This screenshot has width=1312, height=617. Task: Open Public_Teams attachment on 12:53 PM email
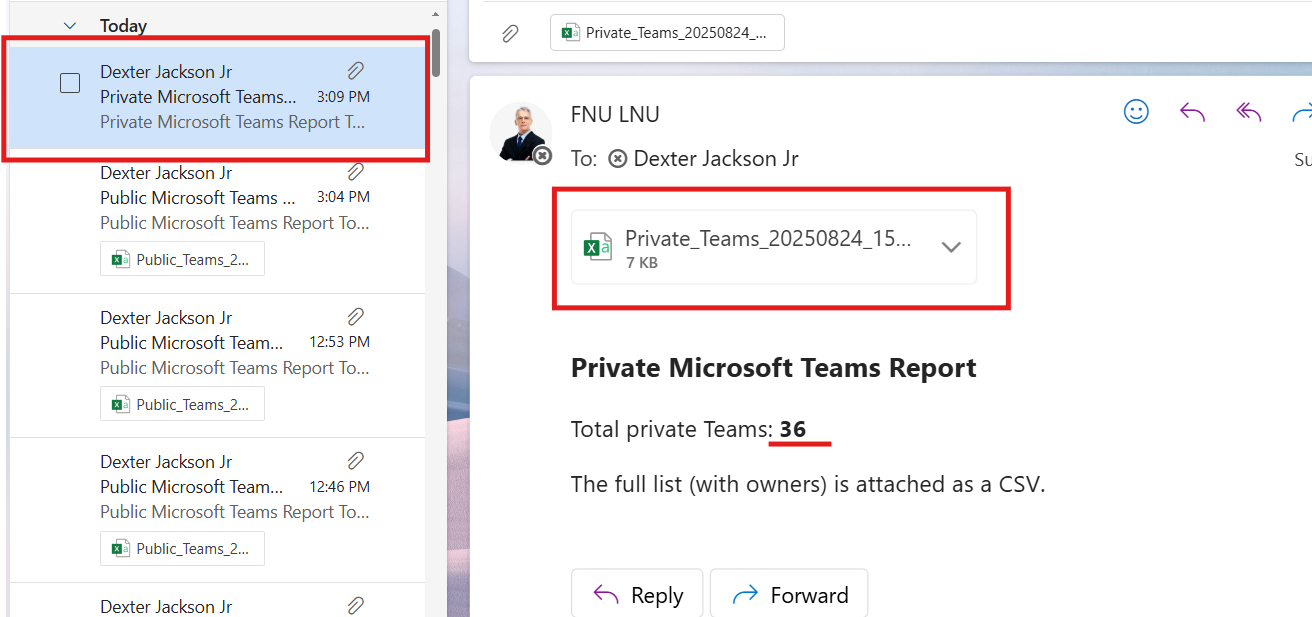182,404
